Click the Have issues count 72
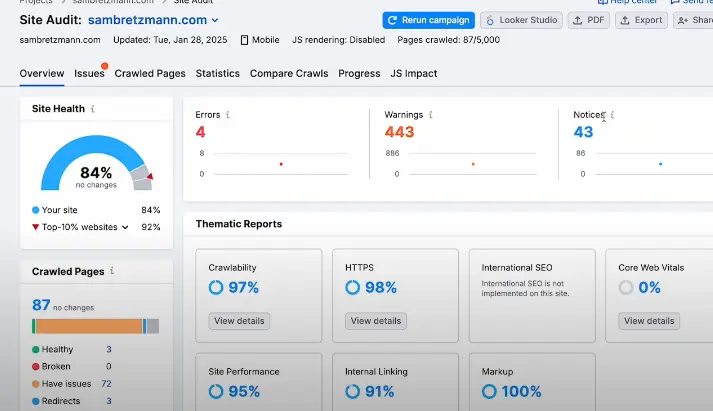Image resolution: width=713 pixels, height=411 pixels. [106, 384]
